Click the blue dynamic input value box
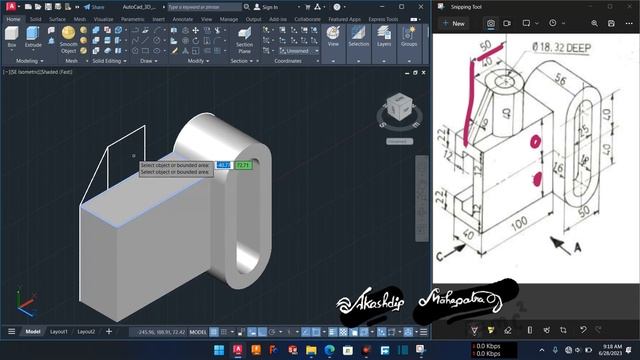The image size is (640, 360). tap(224, 165)
